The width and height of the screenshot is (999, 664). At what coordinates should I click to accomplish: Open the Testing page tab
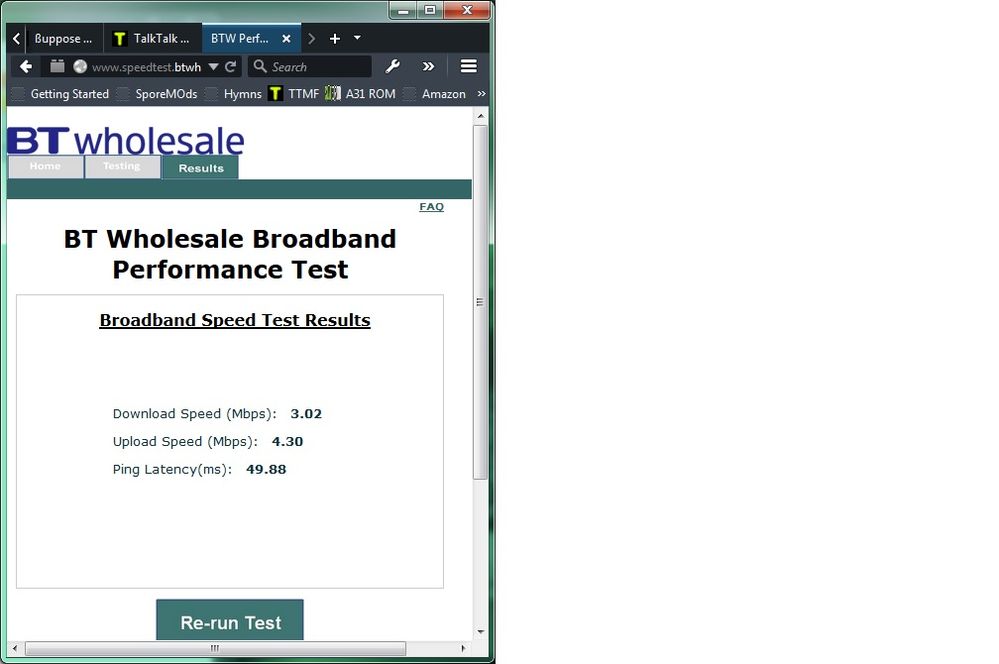(122, 166)
